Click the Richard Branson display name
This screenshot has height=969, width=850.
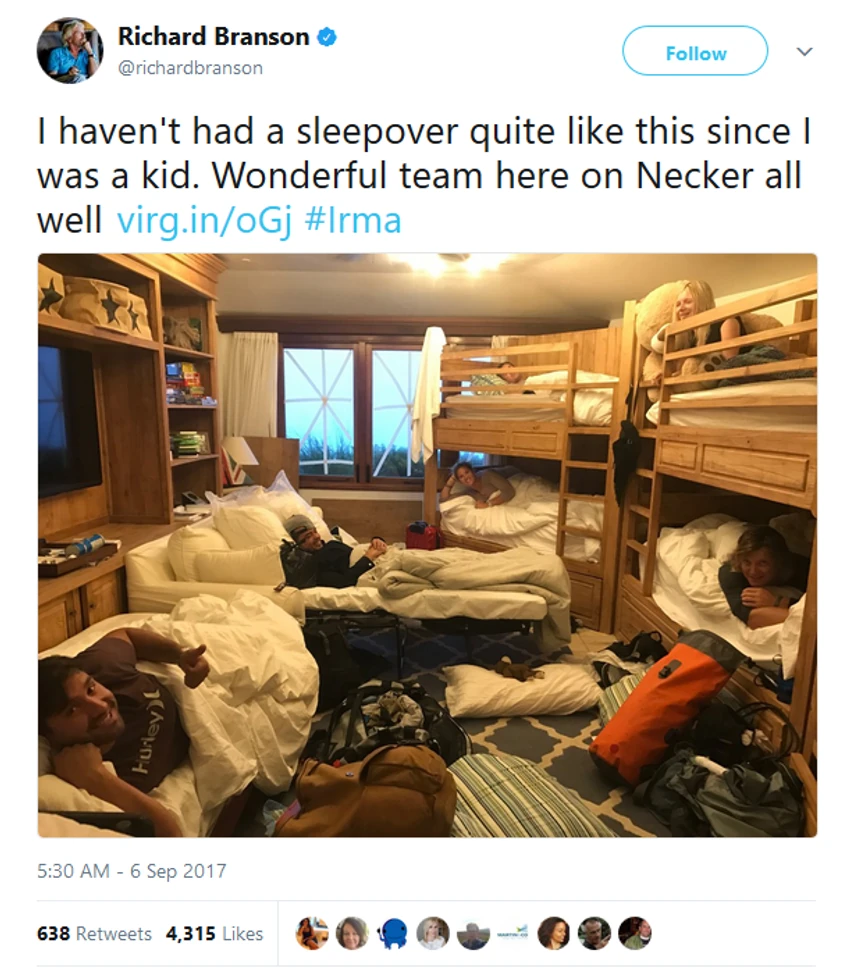pos(213,37)
